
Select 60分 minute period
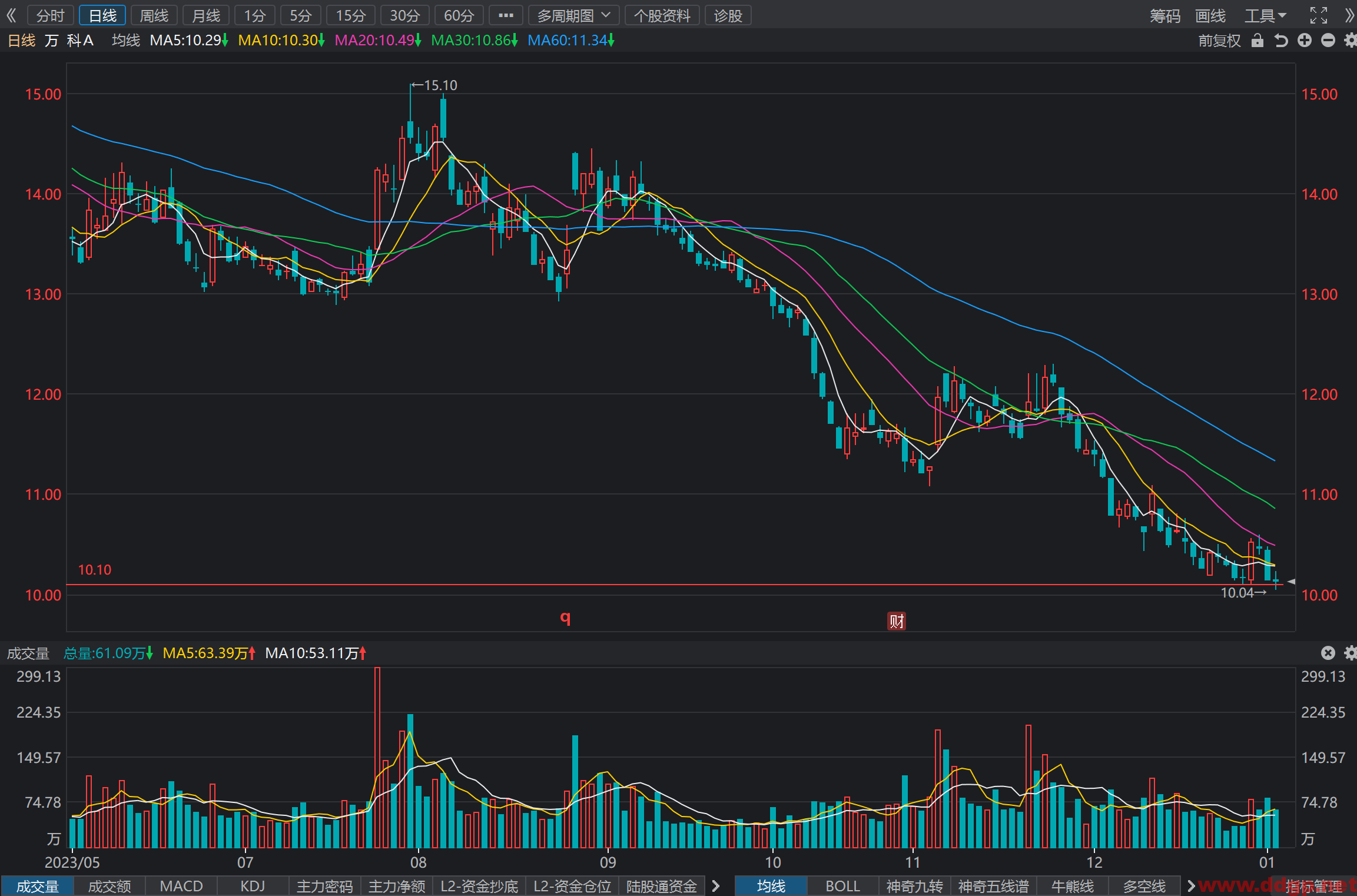click(x=459, y=15)
